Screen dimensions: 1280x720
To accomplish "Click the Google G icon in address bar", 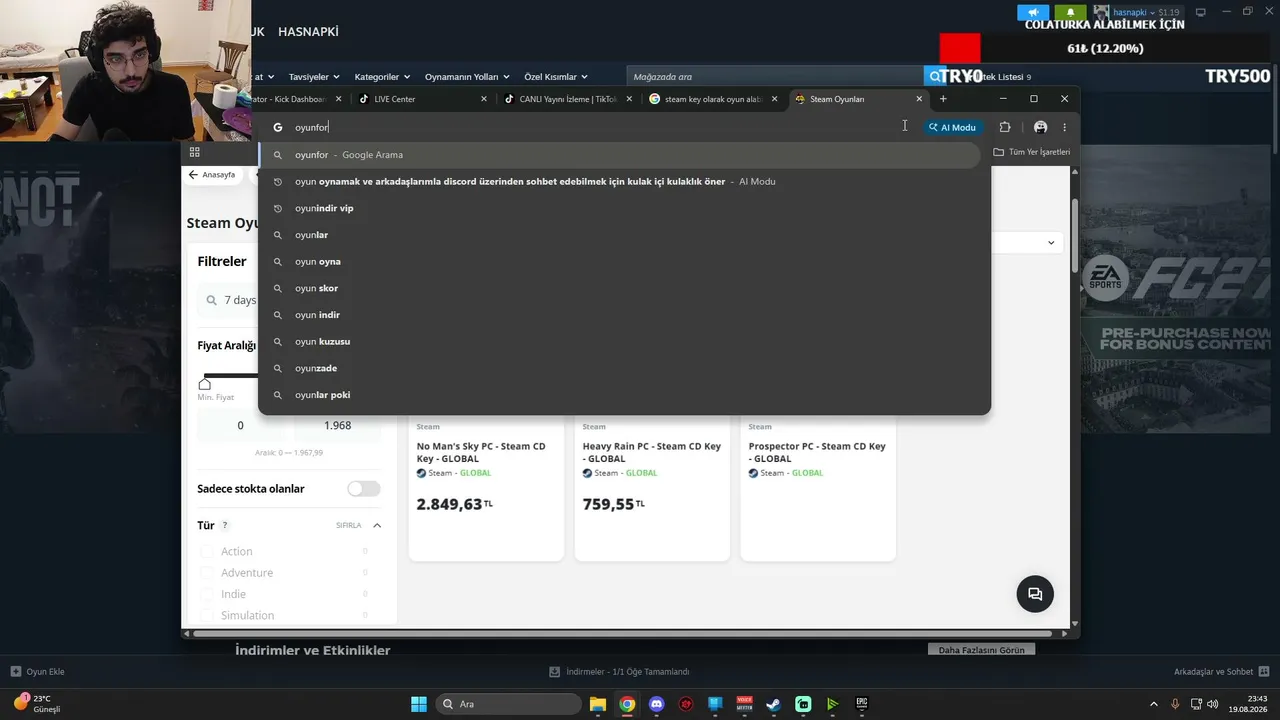I will (x=278, y=127).
